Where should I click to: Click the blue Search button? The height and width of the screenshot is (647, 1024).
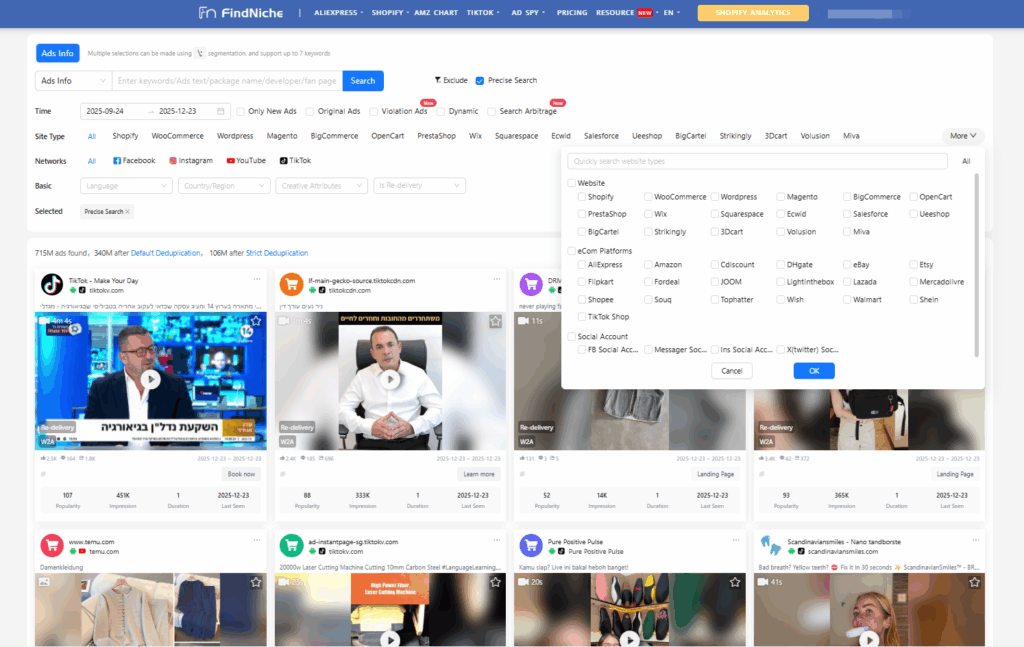[362, 80]
